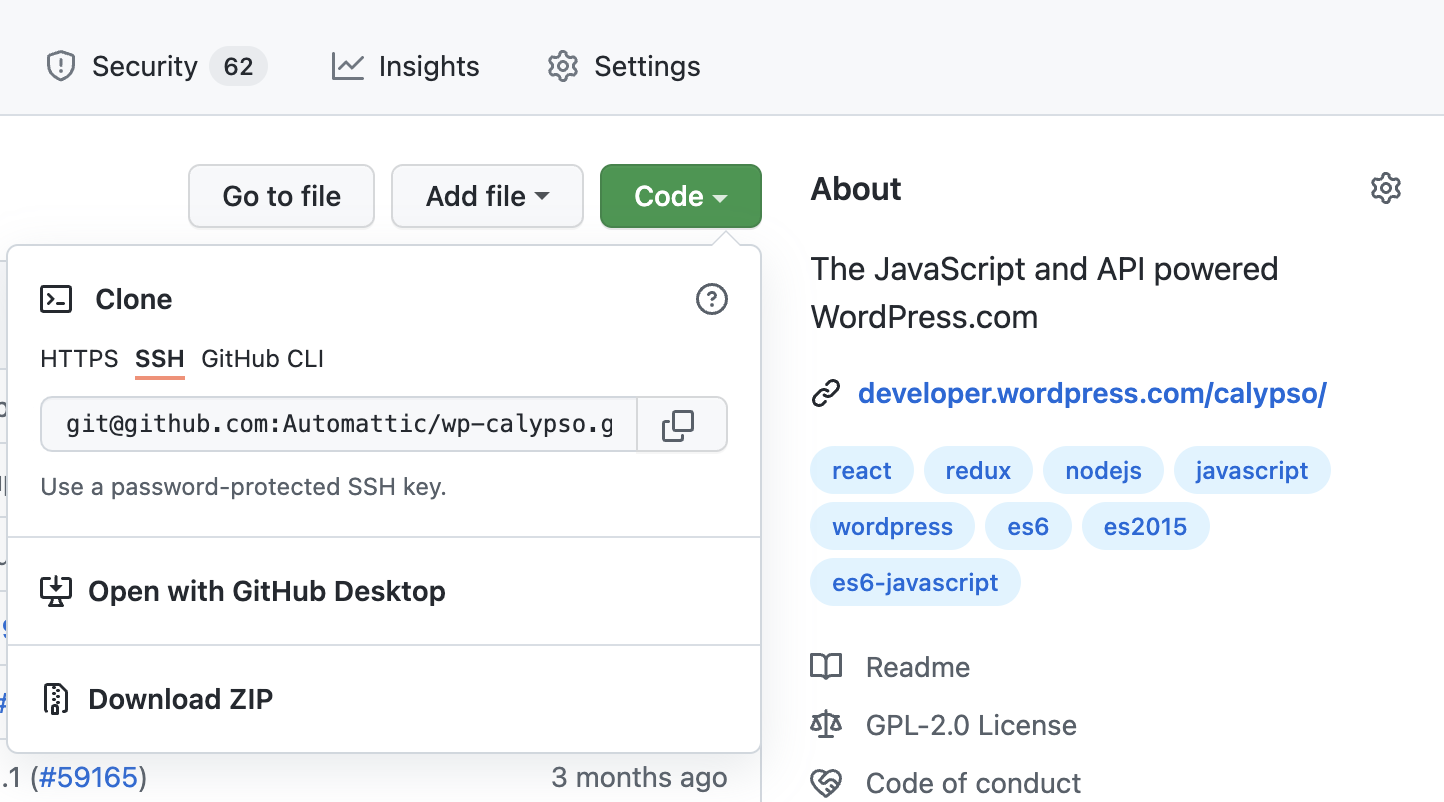Open the Security tab
Screen dimensions: 1444x802
tap(156, 67)
